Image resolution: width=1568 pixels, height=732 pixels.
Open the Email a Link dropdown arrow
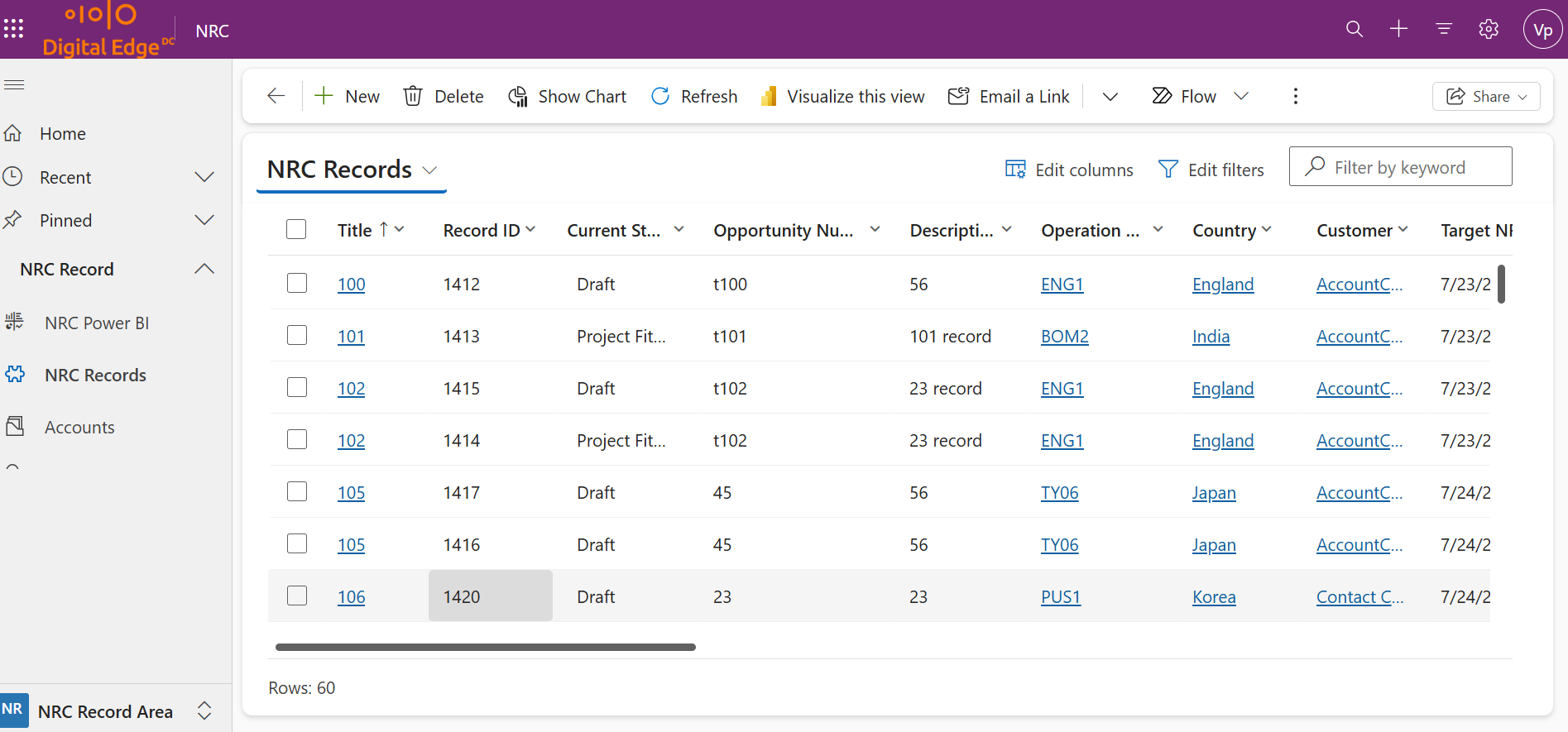tap(1110, 97)
